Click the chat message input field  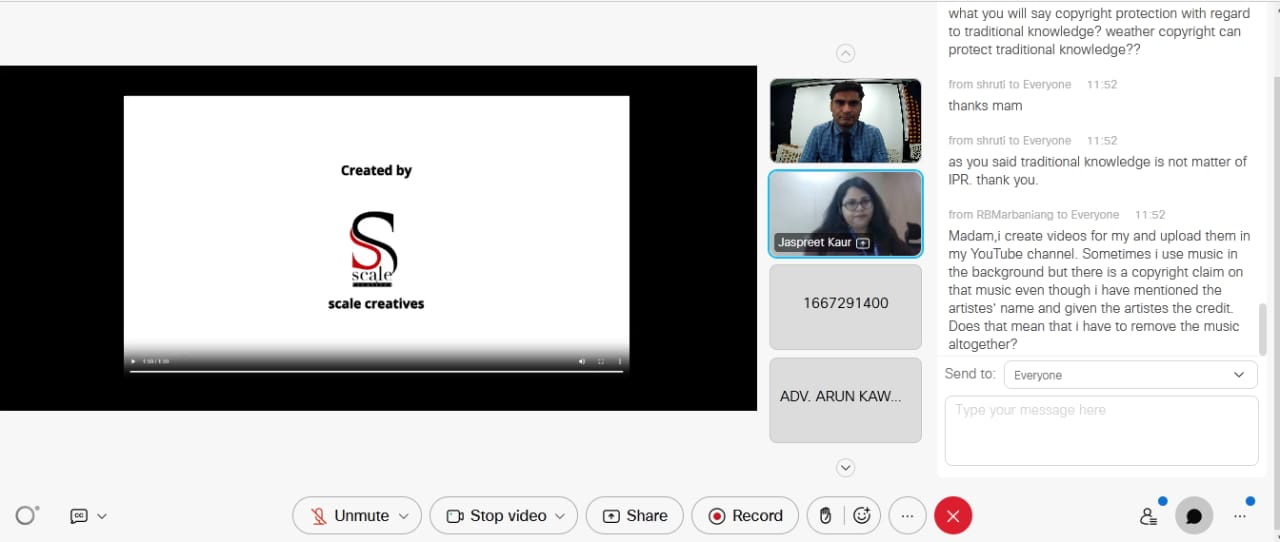pos(1101,430)
